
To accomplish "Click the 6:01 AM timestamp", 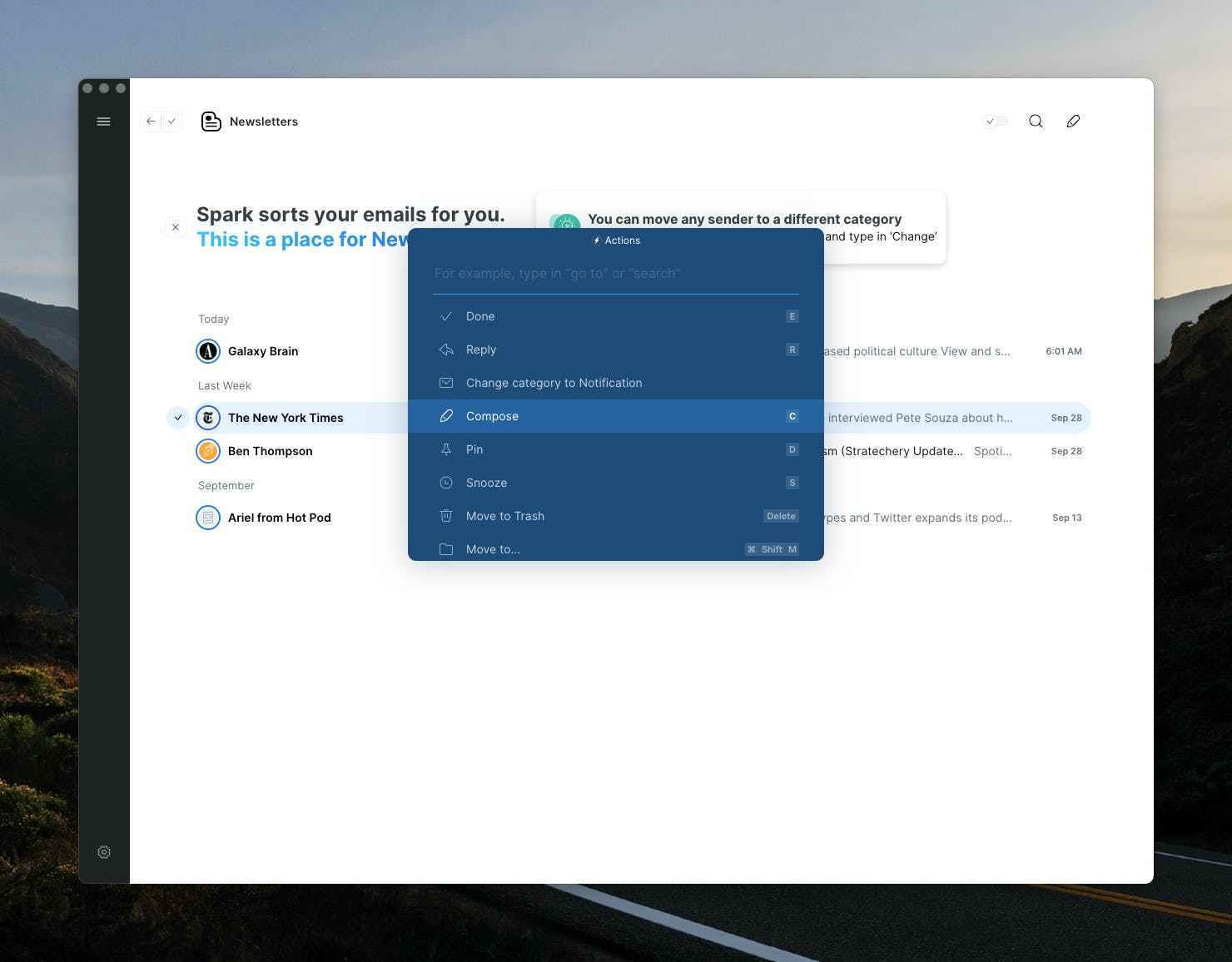I will 1064,351.
